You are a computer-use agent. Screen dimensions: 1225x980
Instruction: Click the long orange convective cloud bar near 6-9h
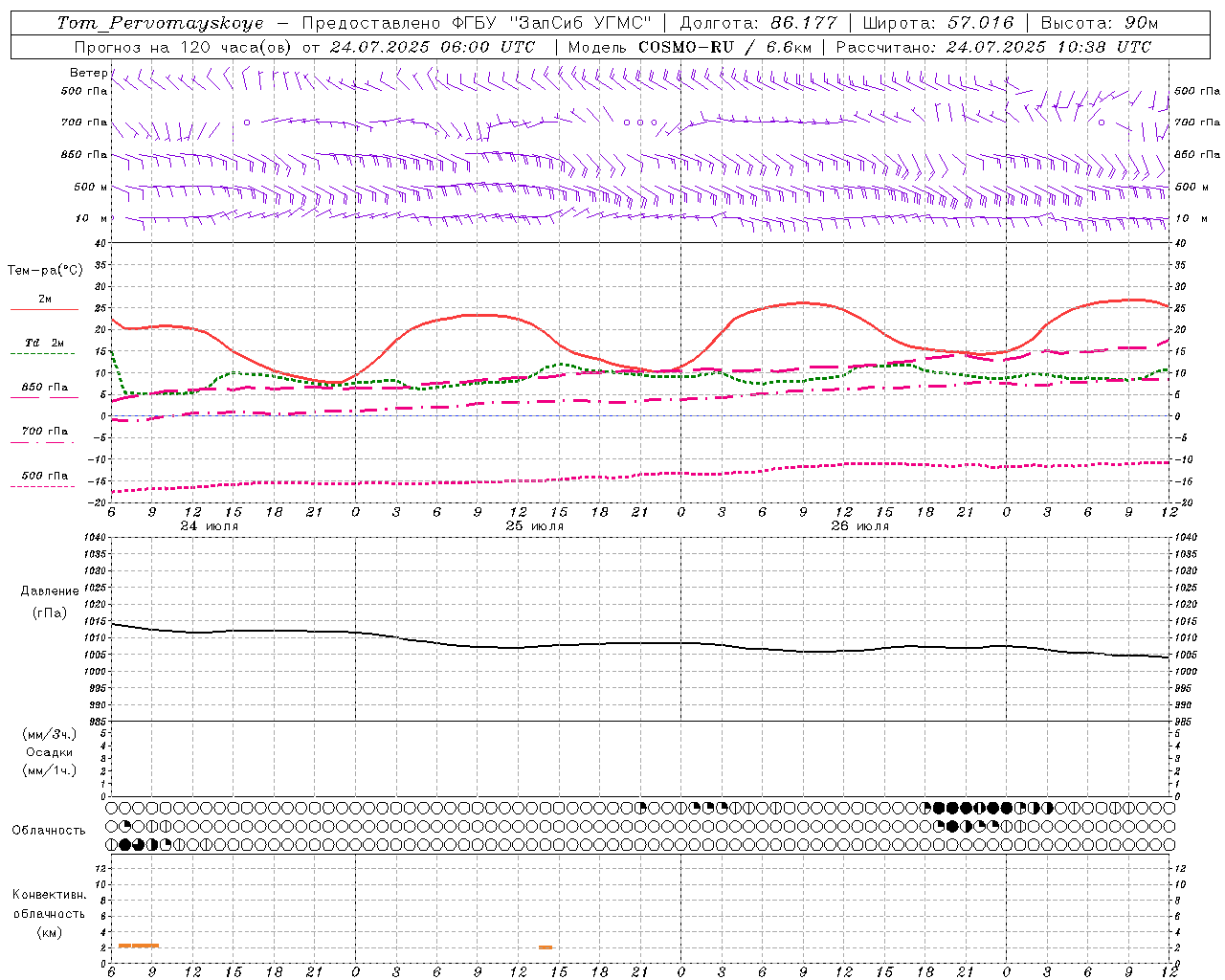coord(138,946)
